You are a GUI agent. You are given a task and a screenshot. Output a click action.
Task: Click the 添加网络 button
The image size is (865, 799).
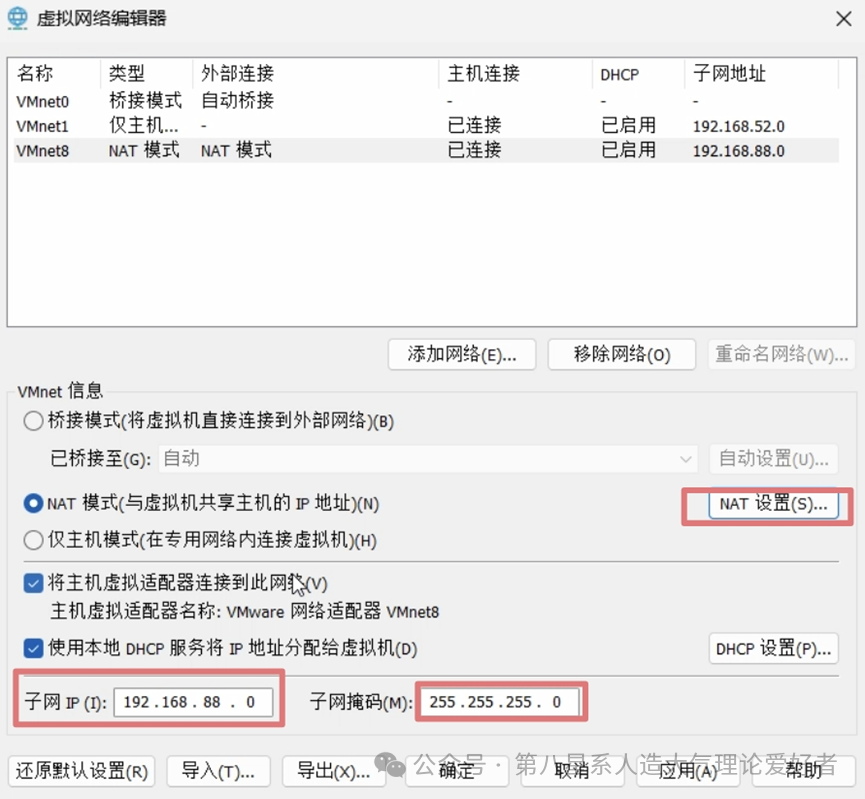point(461,354)
